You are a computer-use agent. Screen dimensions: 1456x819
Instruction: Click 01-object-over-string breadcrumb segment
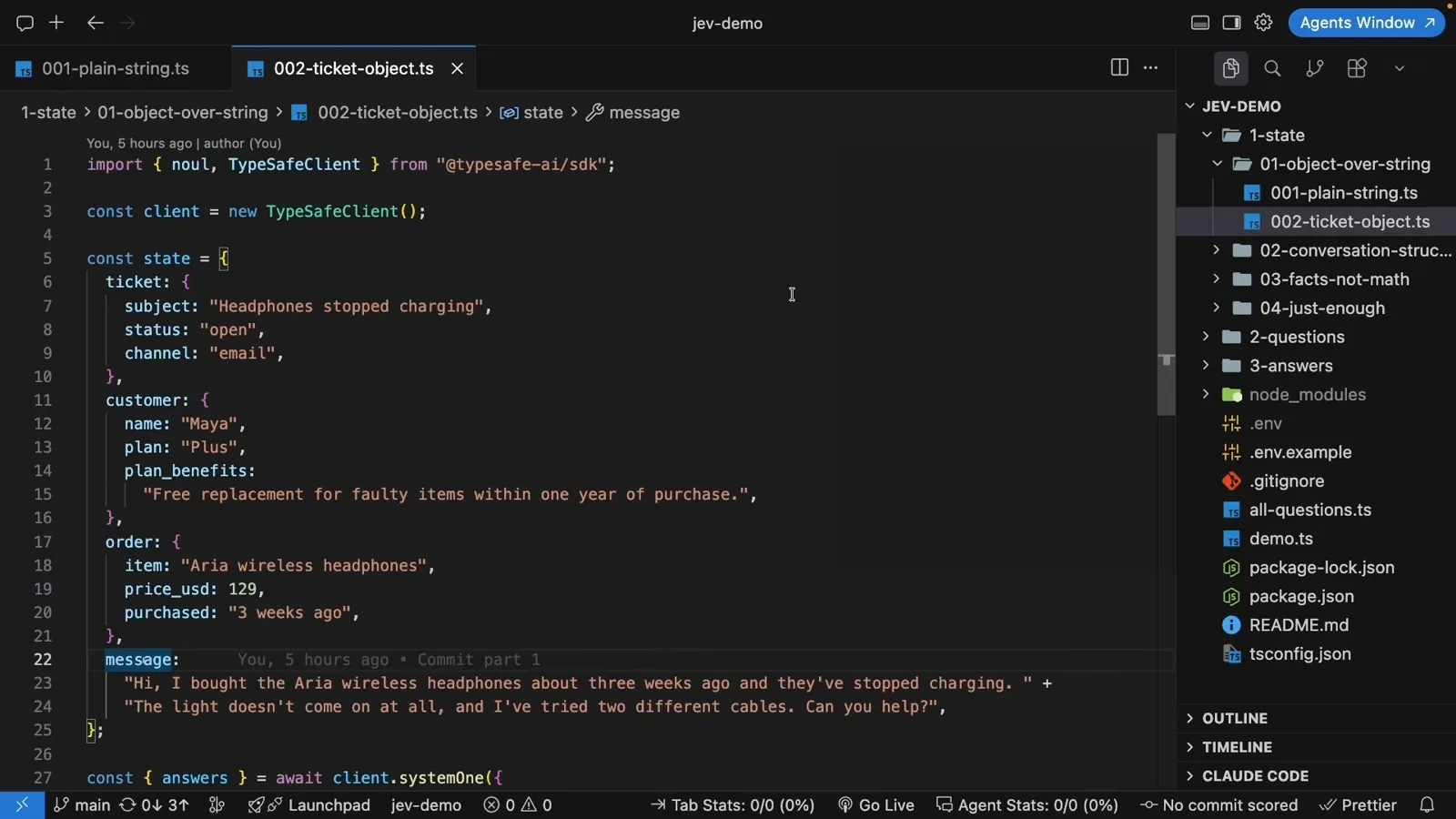tap(183, 113)
